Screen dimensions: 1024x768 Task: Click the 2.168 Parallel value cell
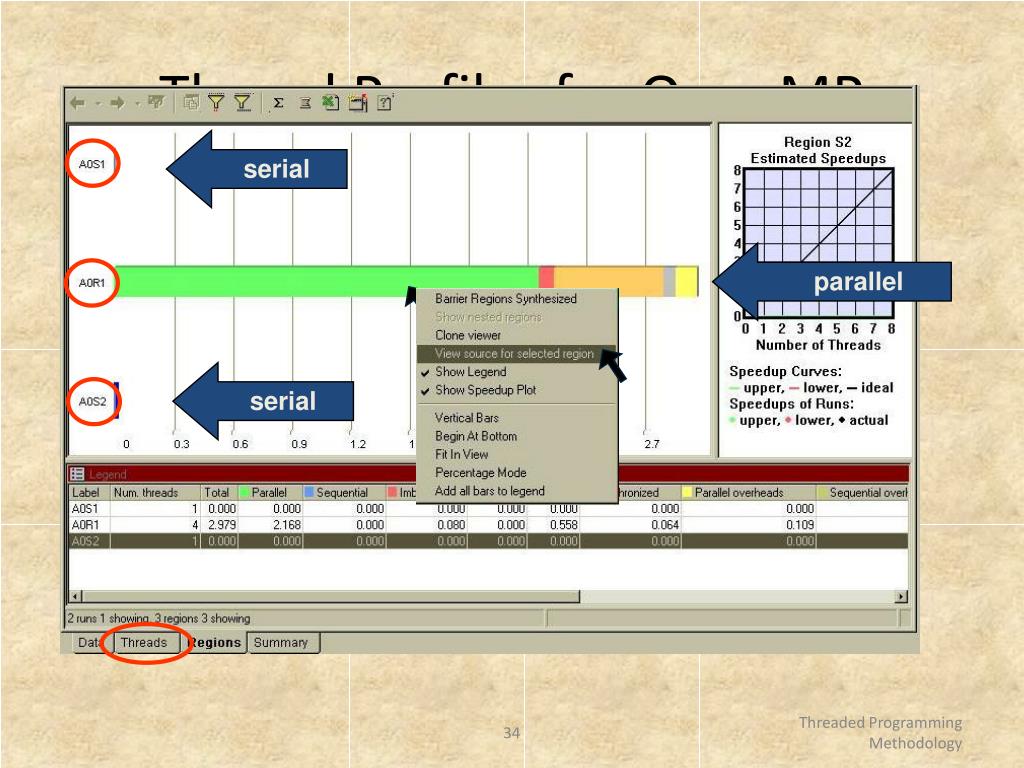pos(287,525)
